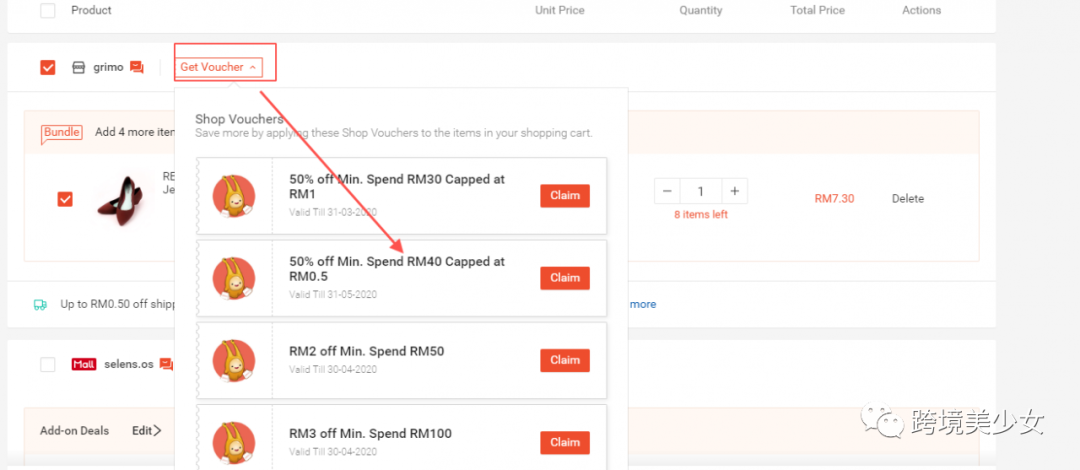The width and height of the screenshot is (1080, 470).
Task: Decrease quantity with minus button
Action: click(667, 191)
